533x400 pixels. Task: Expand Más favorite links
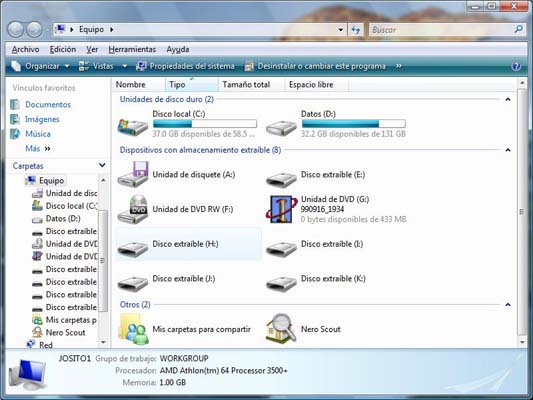point(38,149)
